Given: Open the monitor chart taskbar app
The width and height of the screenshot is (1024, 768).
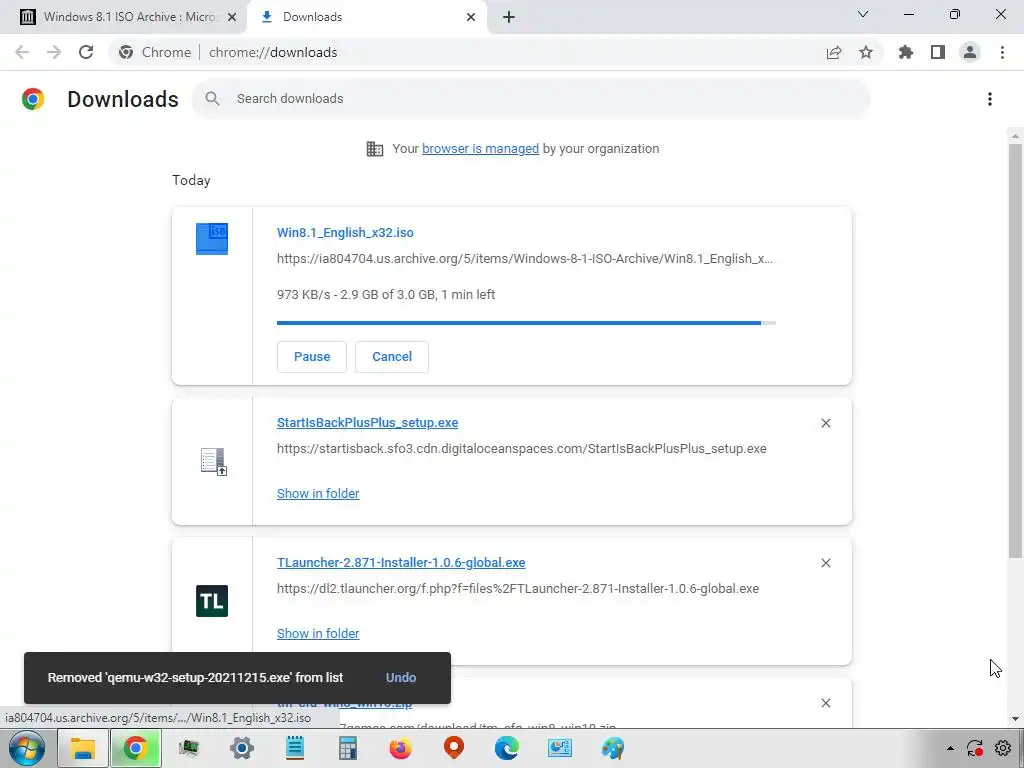Looking at the screenshot, I should point(560,748).
